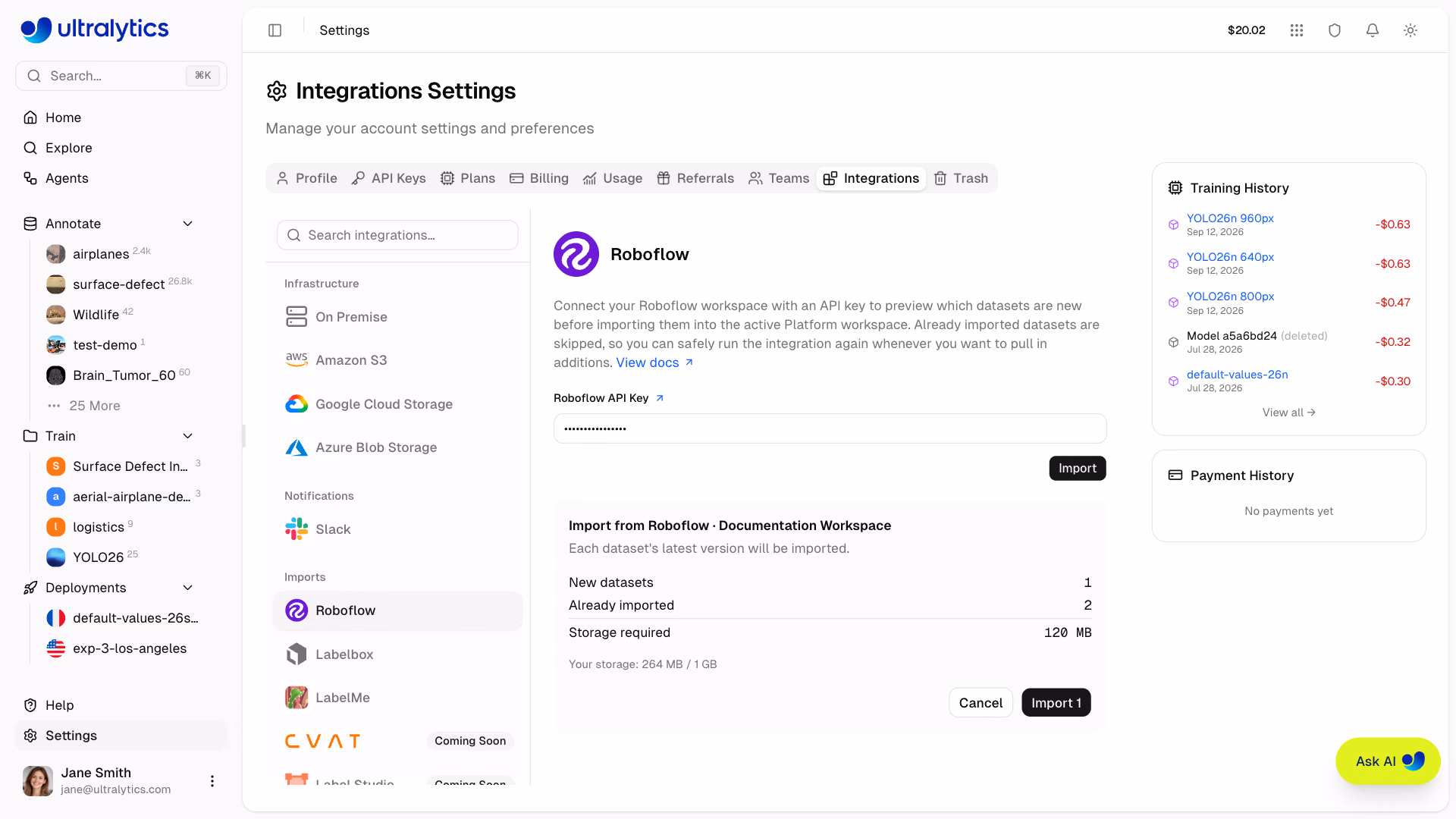The image size is (1456, 819).
Task: Open the surface-defect dataset
Action: (x=120, y=284)
